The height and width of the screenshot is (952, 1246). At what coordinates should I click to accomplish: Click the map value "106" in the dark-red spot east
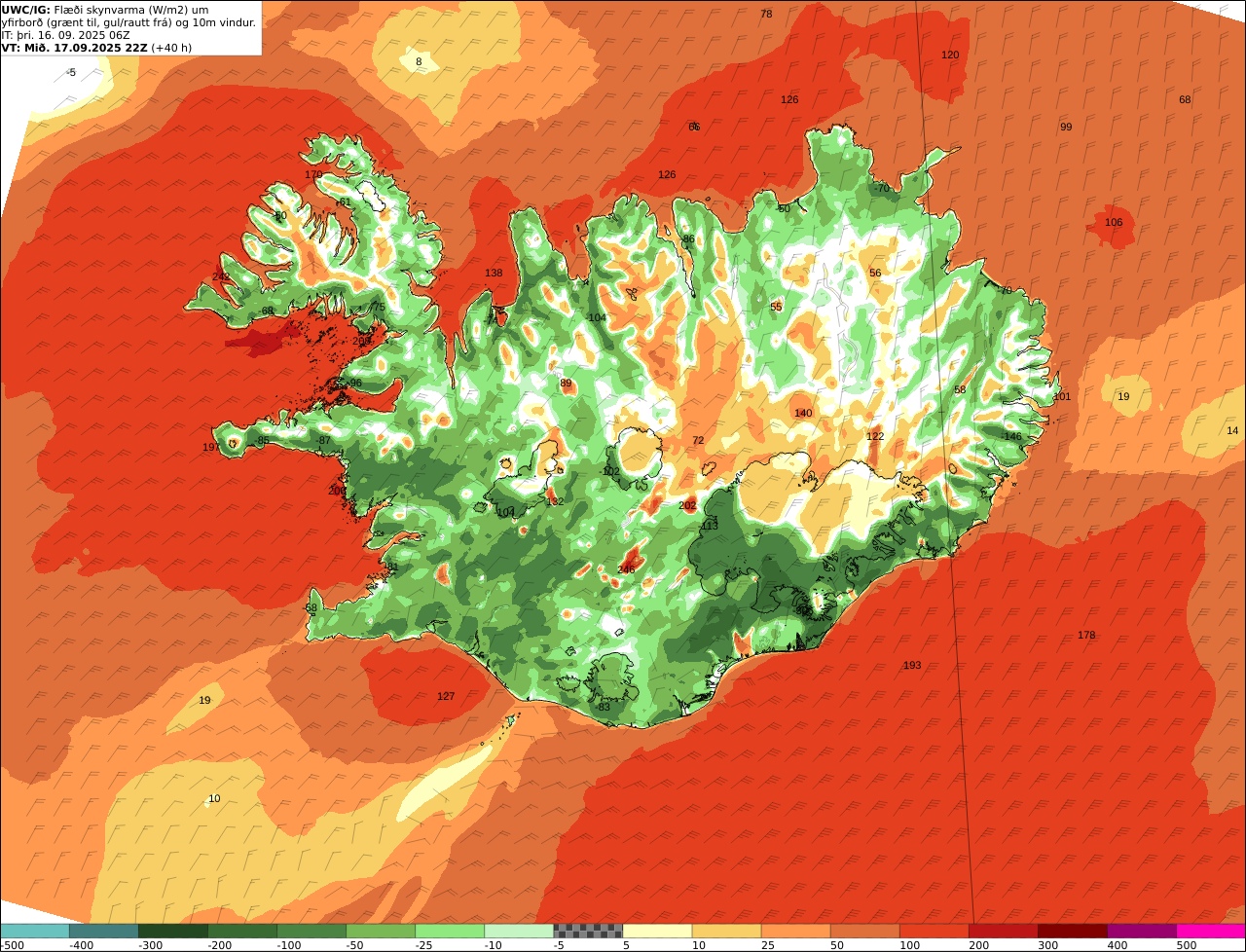click(x=1114, y=223)
